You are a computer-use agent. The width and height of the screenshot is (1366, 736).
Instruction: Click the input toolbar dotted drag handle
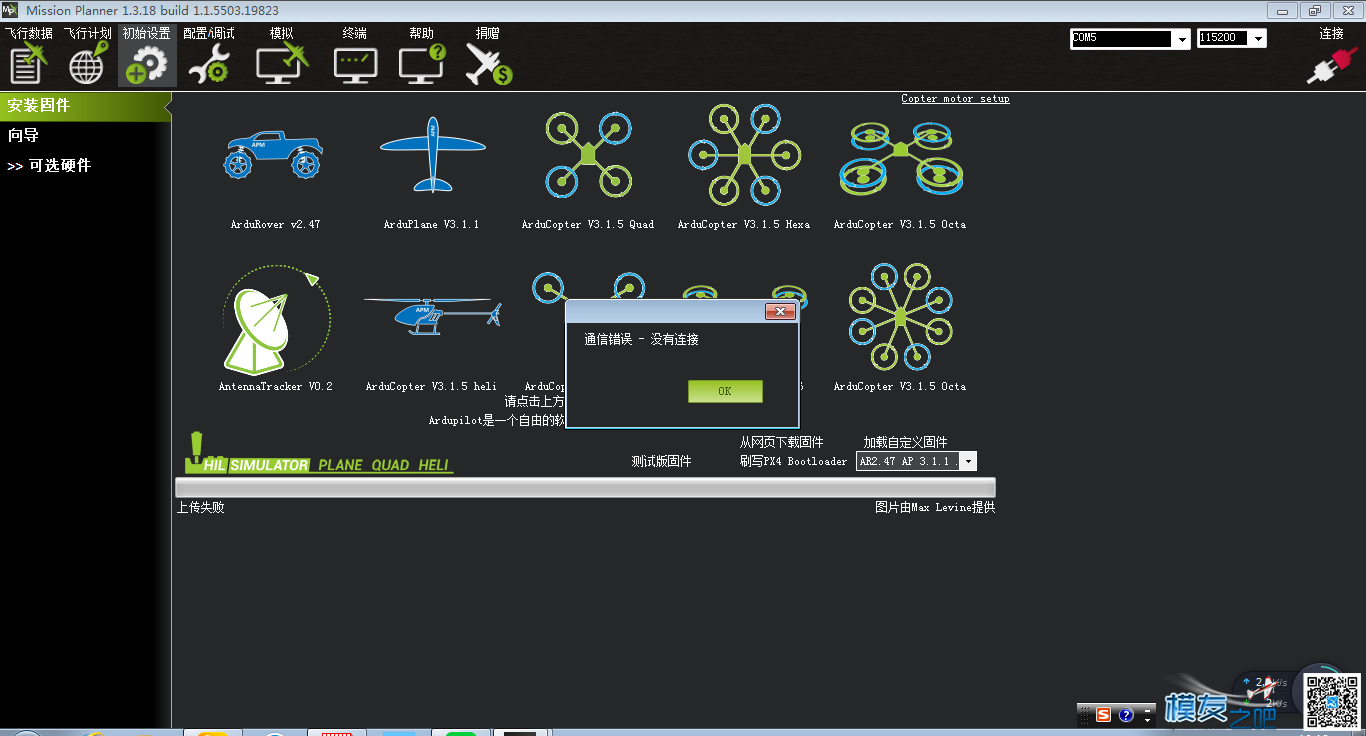coord(1084,715)
